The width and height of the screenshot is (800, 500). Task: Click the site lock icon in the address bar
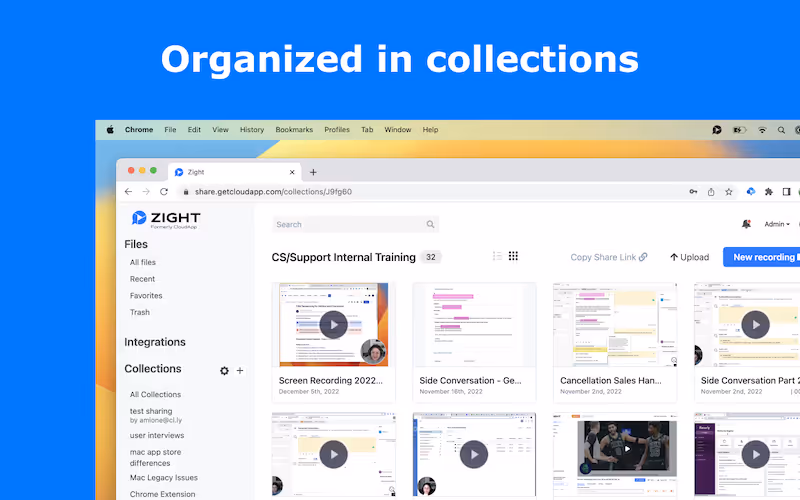click(x=186, y=192)
